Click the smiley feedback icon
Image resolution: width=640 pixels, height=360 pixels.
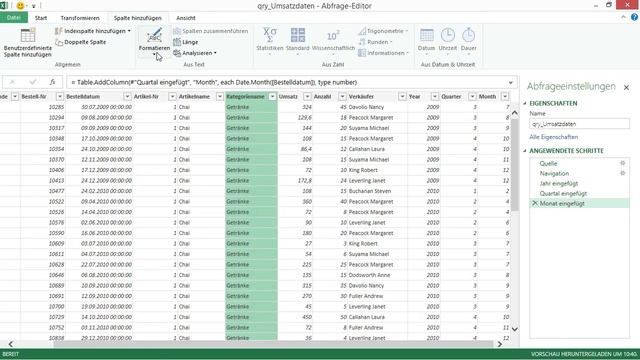tap(20, 6)
